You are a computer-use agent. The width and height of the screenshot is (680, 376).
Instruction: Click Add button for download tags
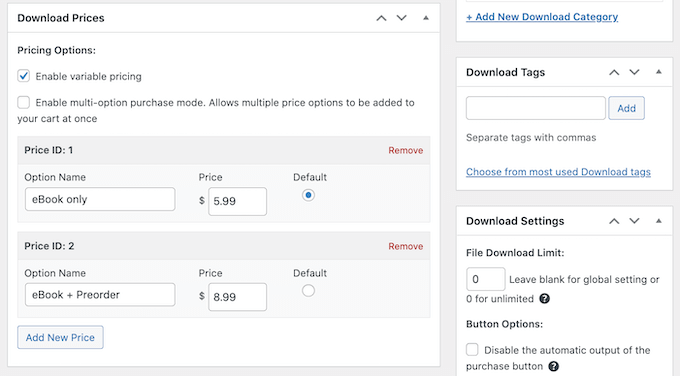626,108
